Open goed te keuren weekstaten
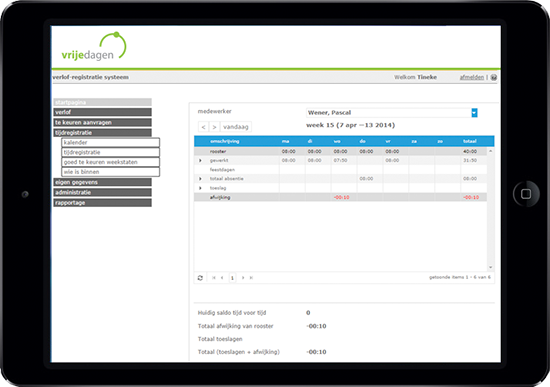 point(110,162)
